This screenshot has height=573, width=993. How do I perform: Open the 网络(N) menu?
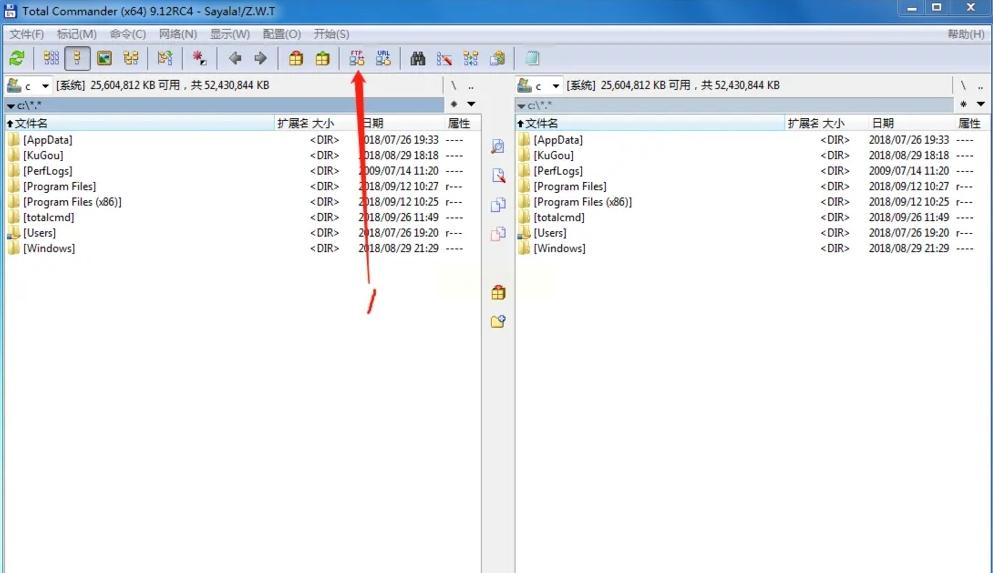(x=178, y=34)
